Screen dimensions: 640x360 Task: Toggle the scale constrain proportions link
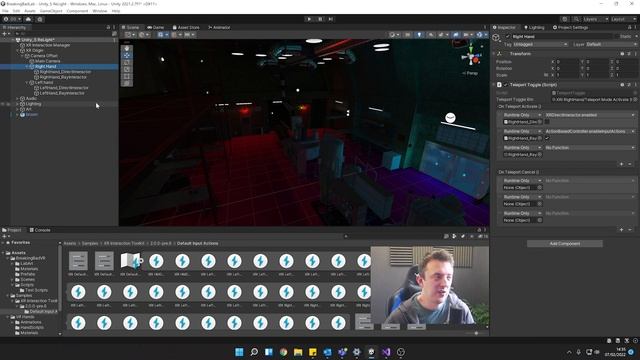pos(546,75)
